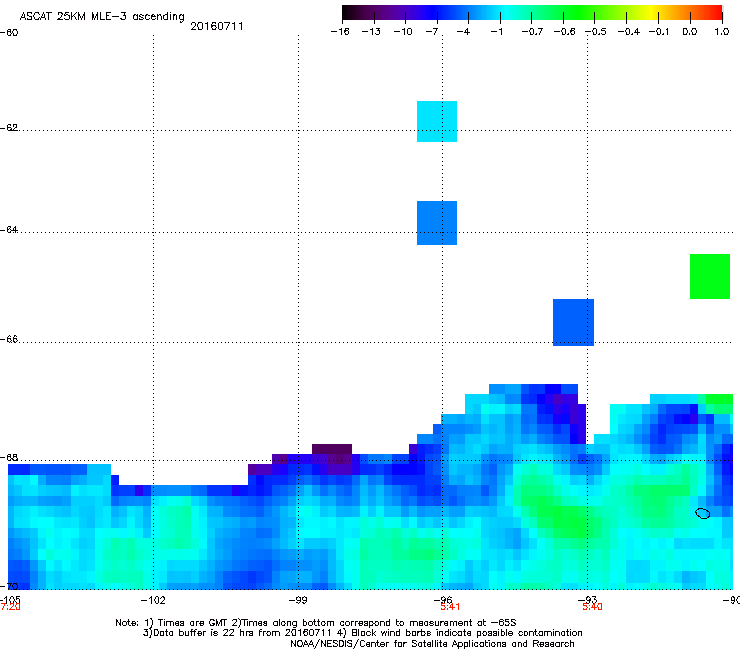Screen dimensions: 740x650
Task: Click the -10 colorbar label
Action: 403,32
